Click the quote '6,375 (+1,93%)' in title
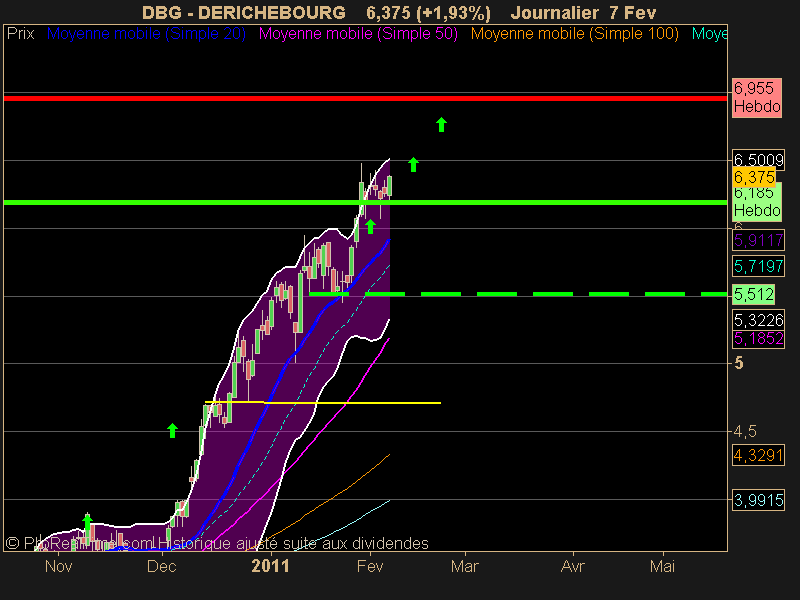Screen dimensions: 800x600 [x=429, y=13]
